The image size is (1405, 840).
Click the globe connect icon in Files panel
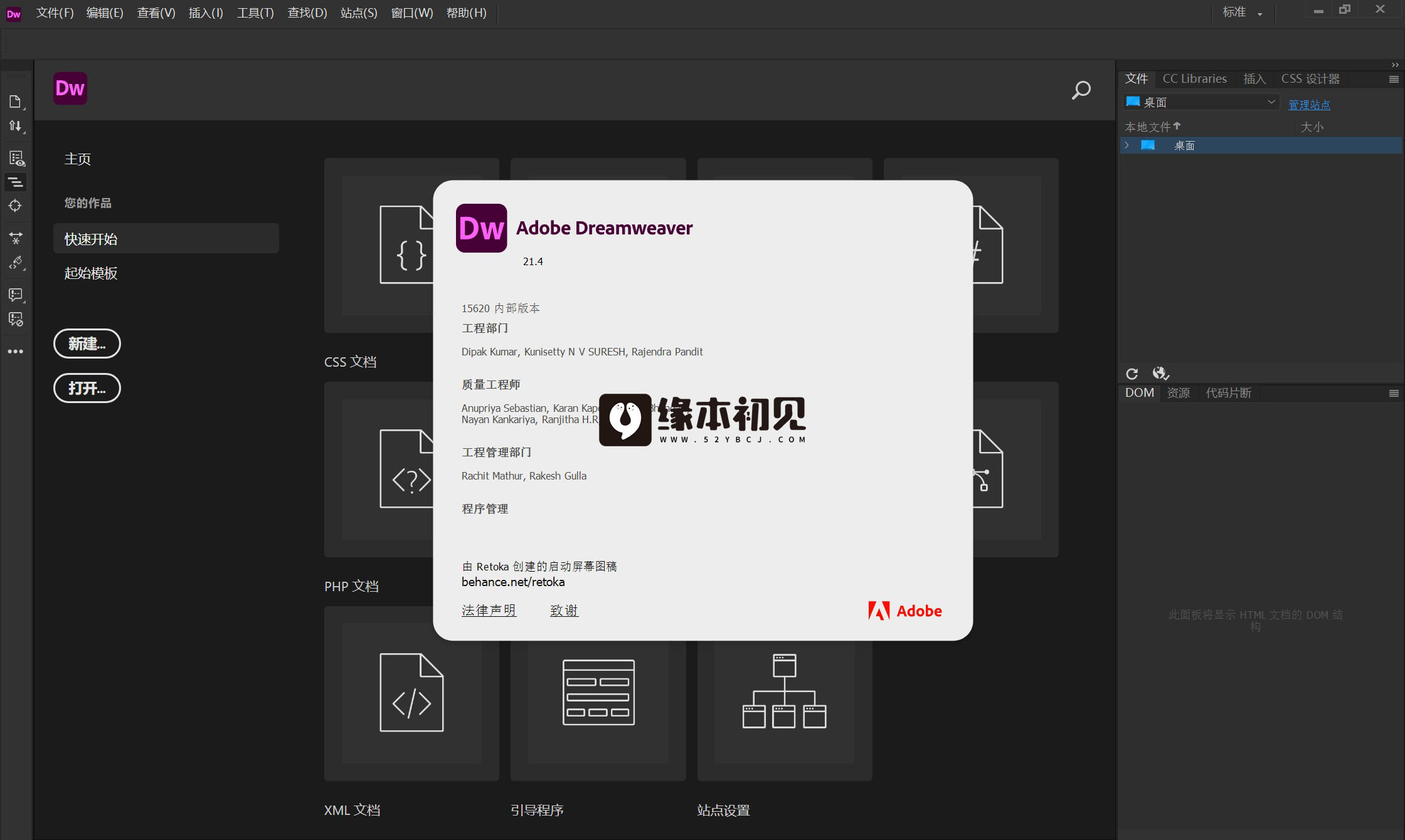[1160, 374]
